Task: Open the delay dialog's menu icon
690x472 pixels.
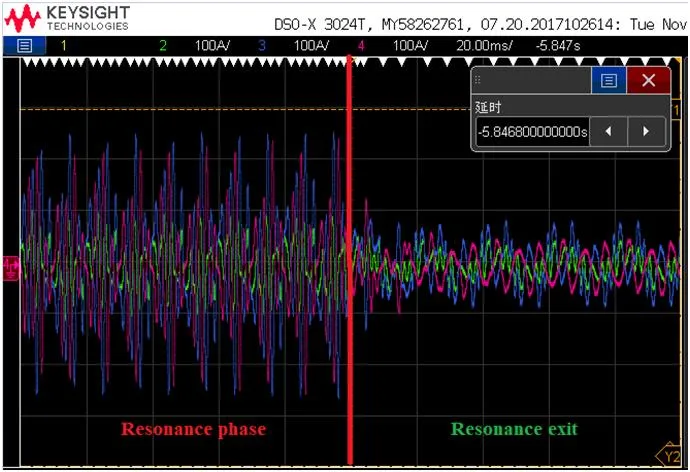Action: coord(607,80)
